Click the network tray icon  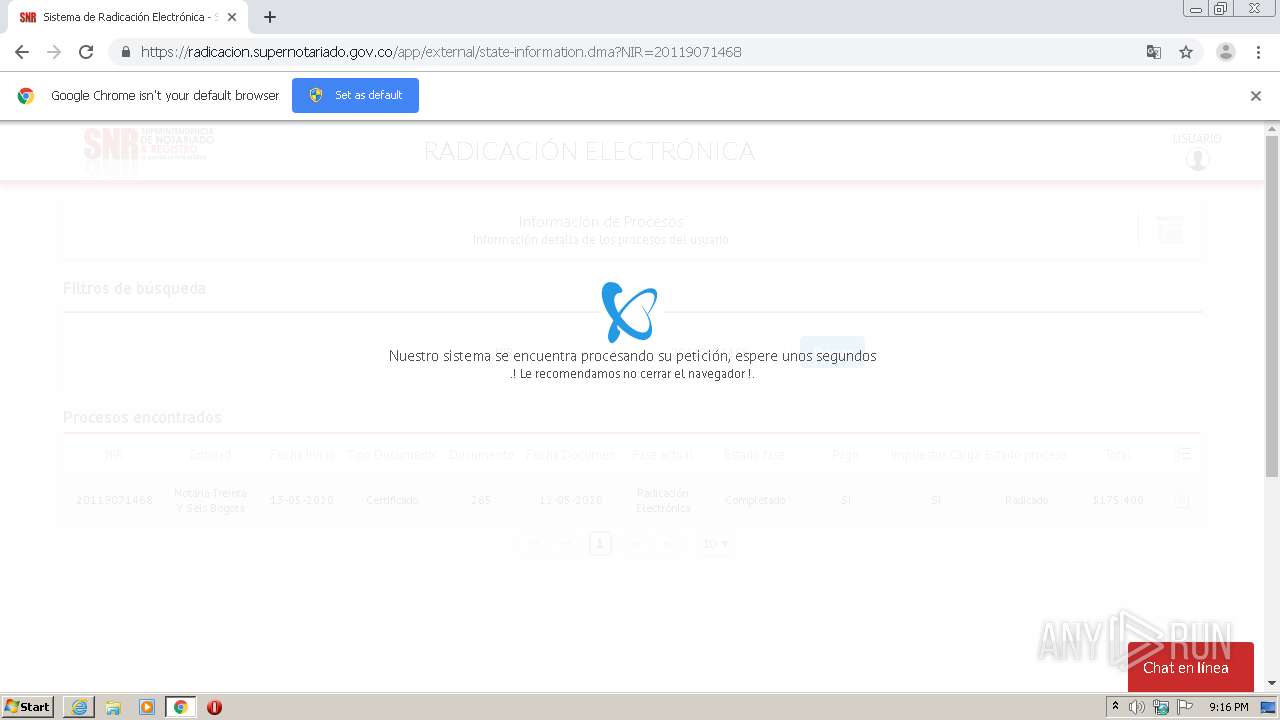(1161, 707)
